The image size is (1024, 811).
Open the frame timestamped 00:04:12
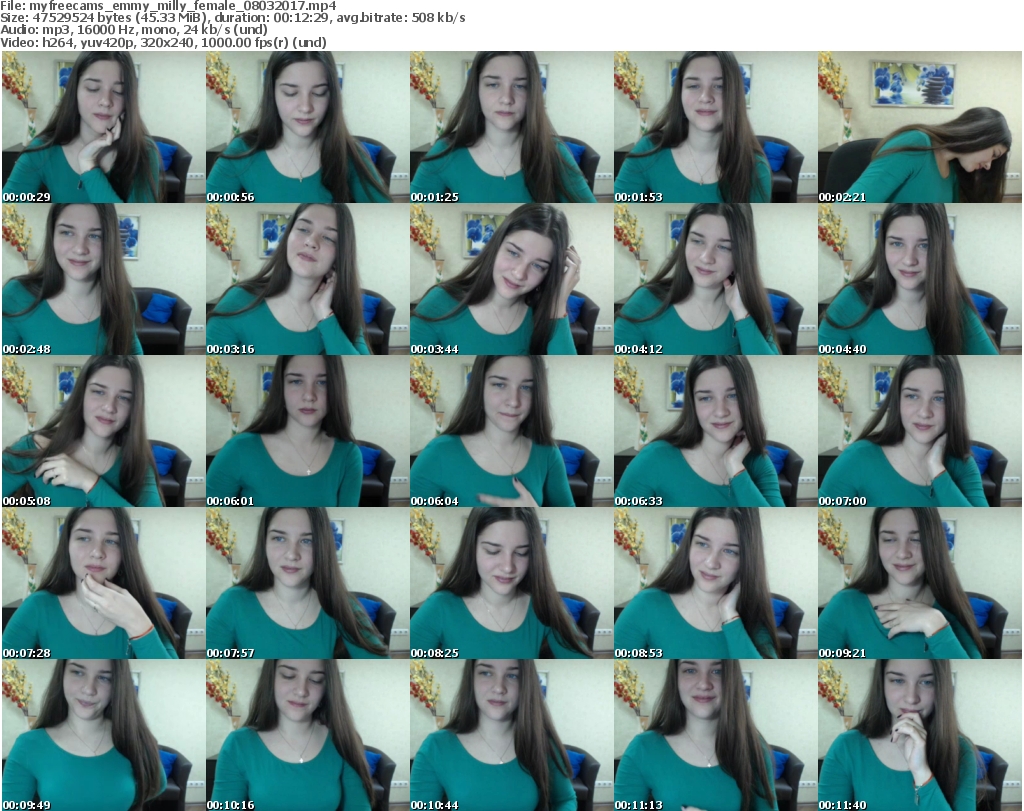(x=715, y=279)
